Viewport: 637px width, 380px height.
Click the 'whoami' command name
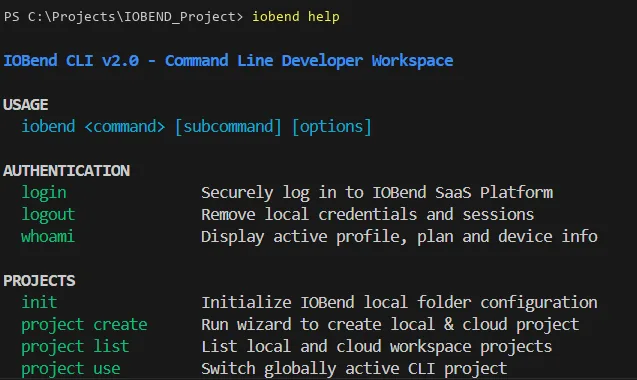click(x=48, y=236)
